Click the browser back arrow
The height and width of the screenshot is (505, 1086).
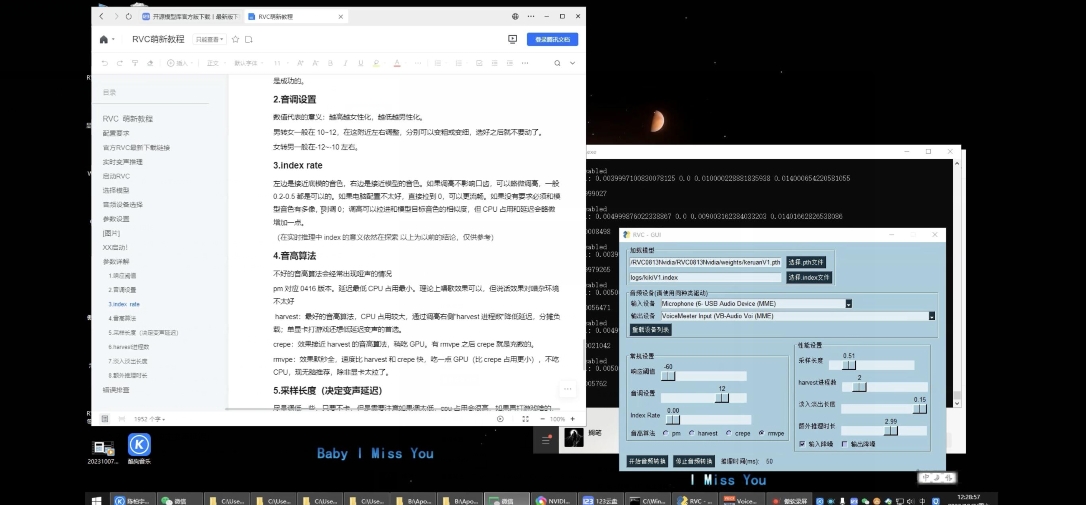click(x=102, y=17)
